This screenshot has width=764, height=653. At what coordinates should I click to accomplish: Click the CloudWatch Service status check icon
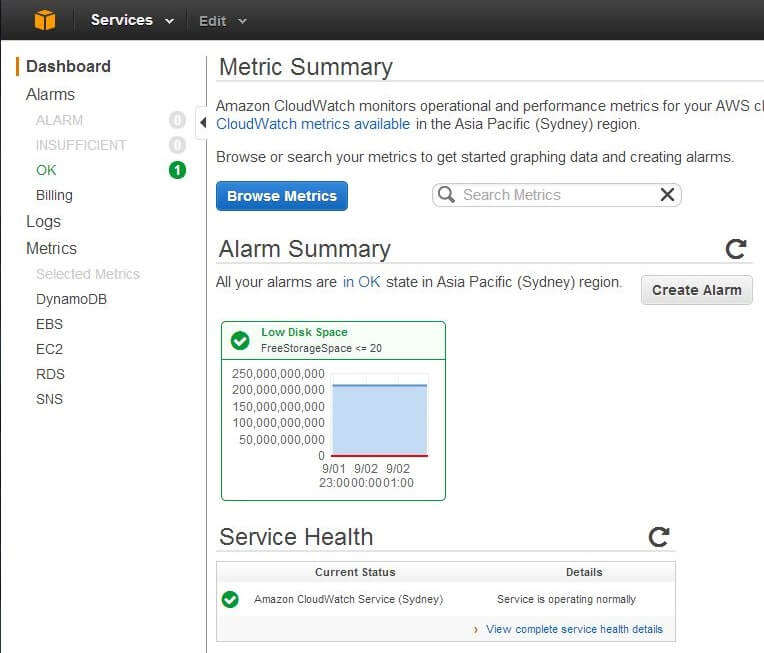(230, 599)
